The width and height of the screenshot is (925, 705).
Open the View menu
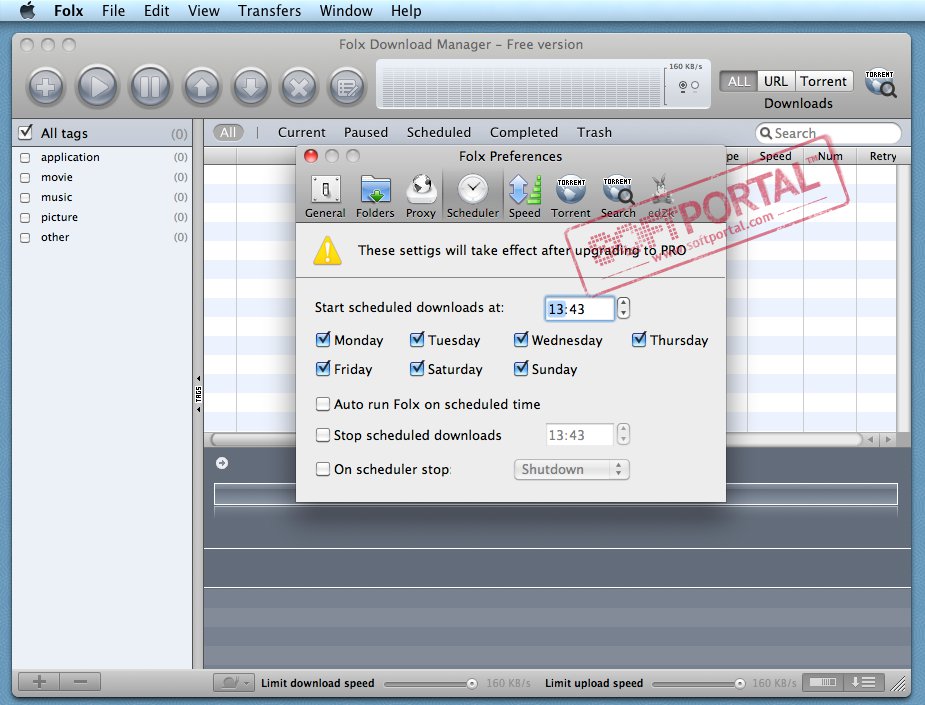click(x=204, y=11)
